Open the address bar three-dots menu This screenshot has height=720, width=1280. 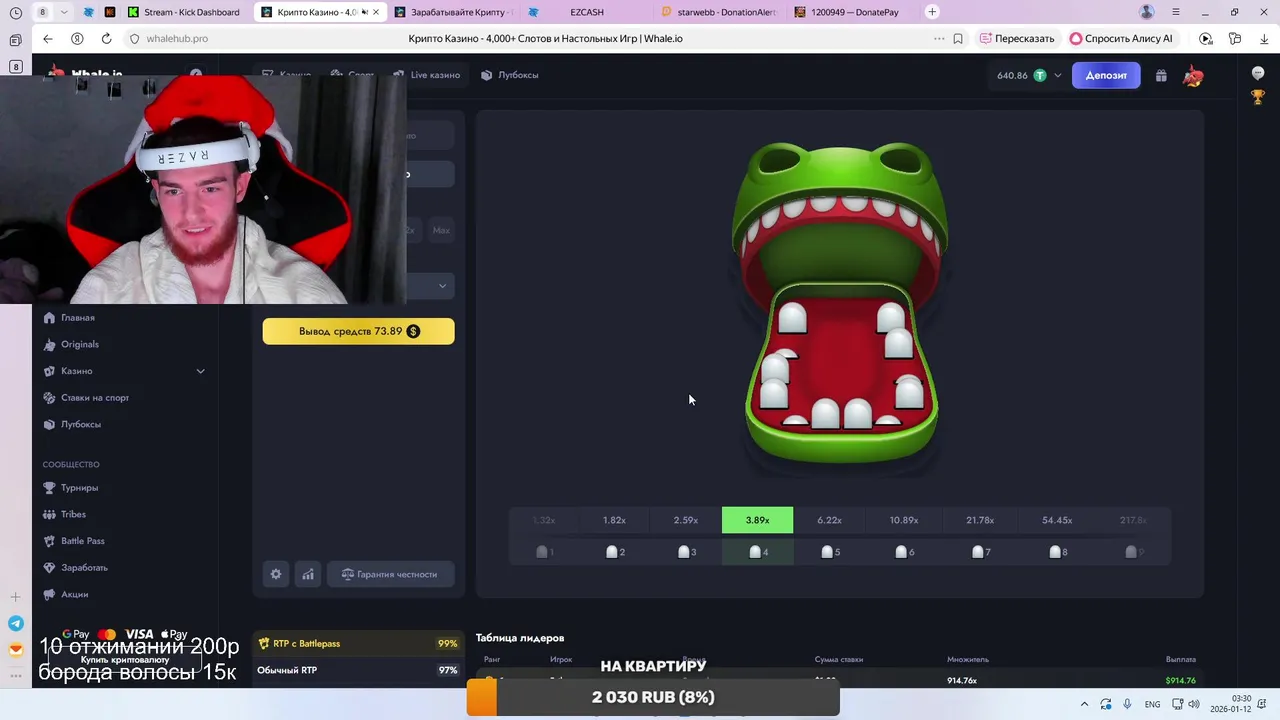(x=938, y=38)
